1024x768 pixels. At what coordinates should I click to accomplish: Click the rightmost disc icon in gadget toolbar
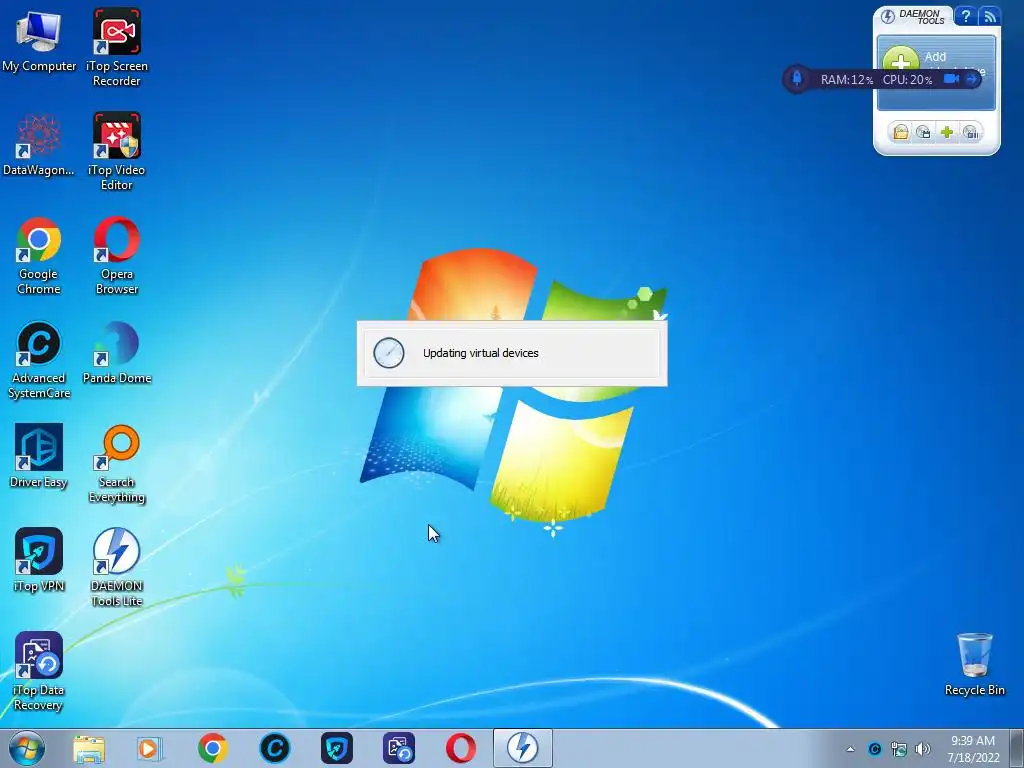click(x=971, y=133)
